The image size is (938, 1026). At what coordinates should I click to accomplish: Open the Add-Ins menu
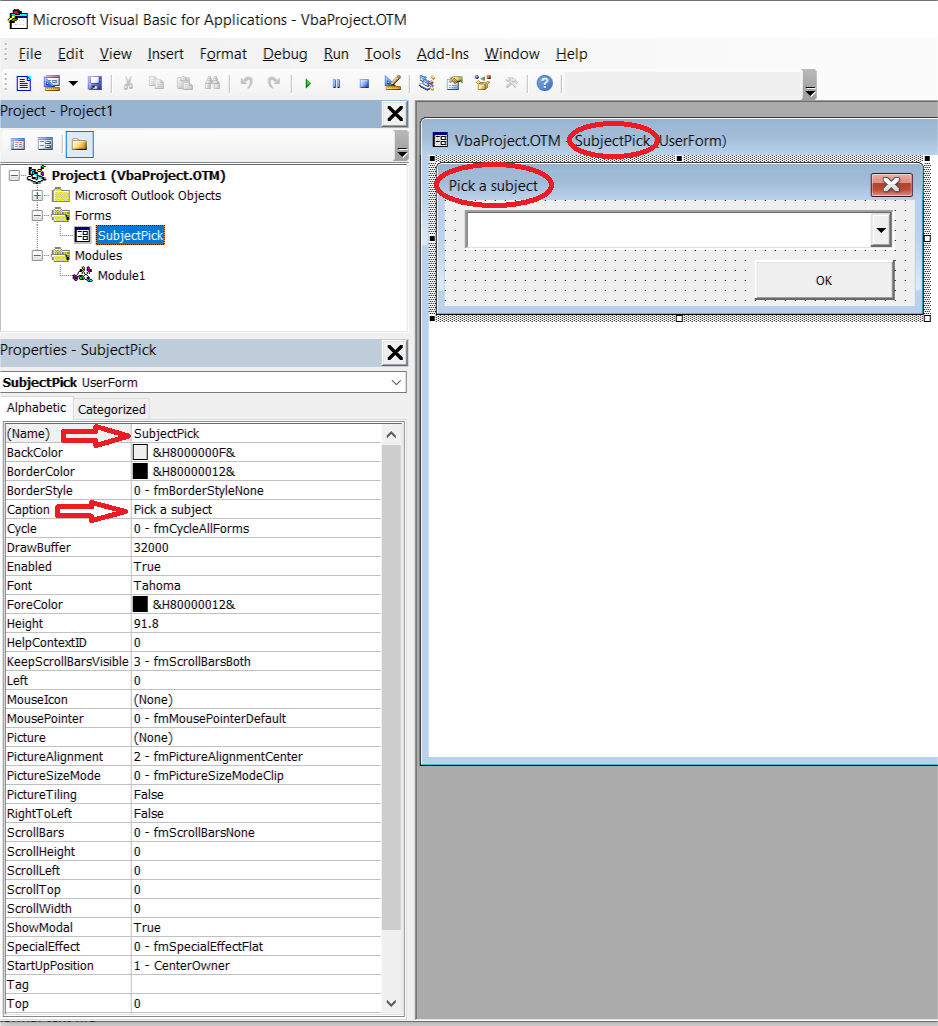pos(443,54)
